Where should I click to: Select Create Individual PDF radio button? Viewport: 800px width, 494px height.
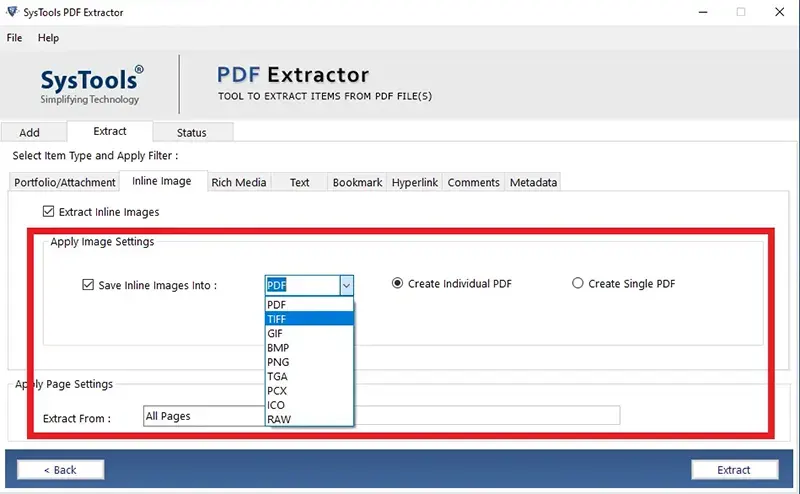(397, 283)
